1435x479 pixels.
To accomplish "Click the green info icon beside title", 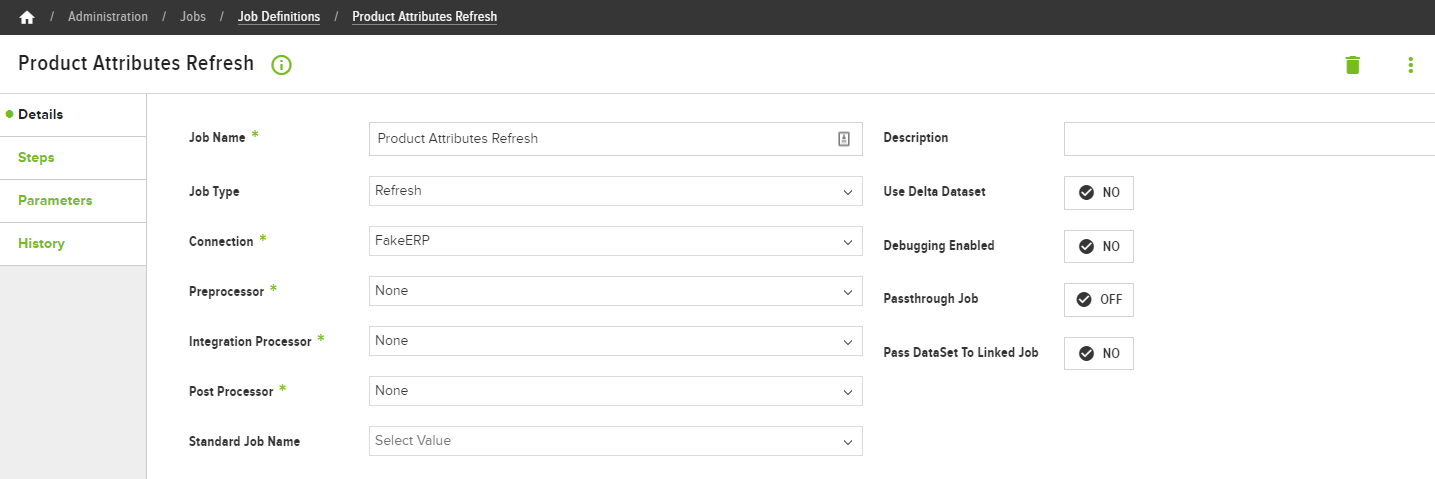I will [281, 65].
